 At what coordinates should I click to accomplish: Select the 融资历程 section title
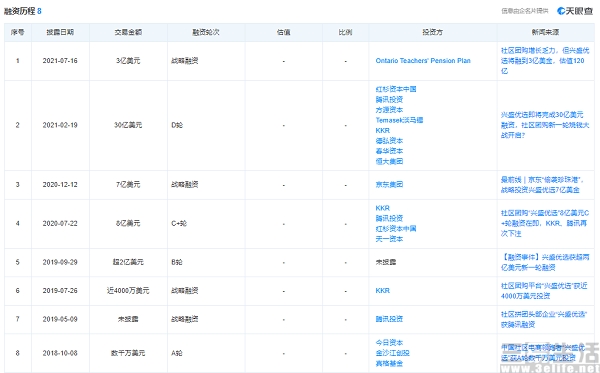click(x=19, y=11)
